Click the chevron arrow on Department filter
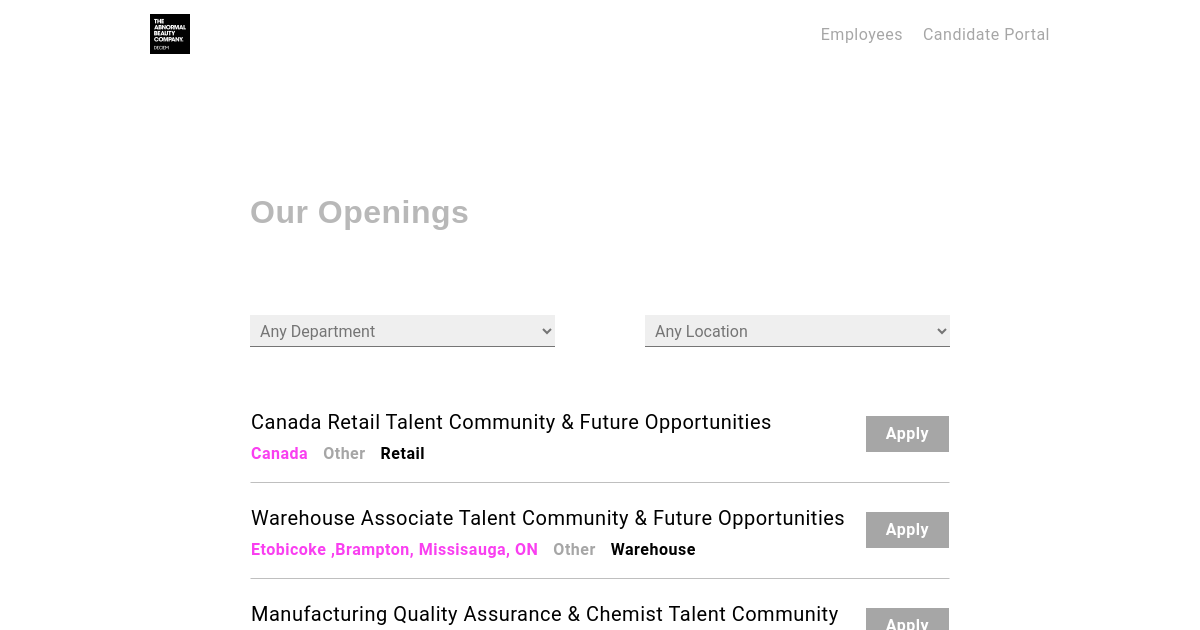The height and width of the screenshot is (630, 1200). coord(546,331)
